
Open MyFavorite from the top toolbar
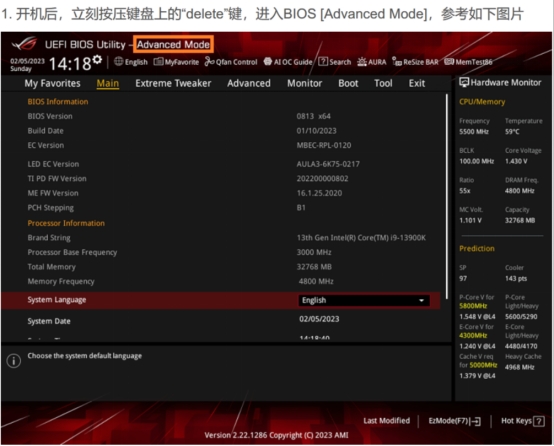point(176,62)
